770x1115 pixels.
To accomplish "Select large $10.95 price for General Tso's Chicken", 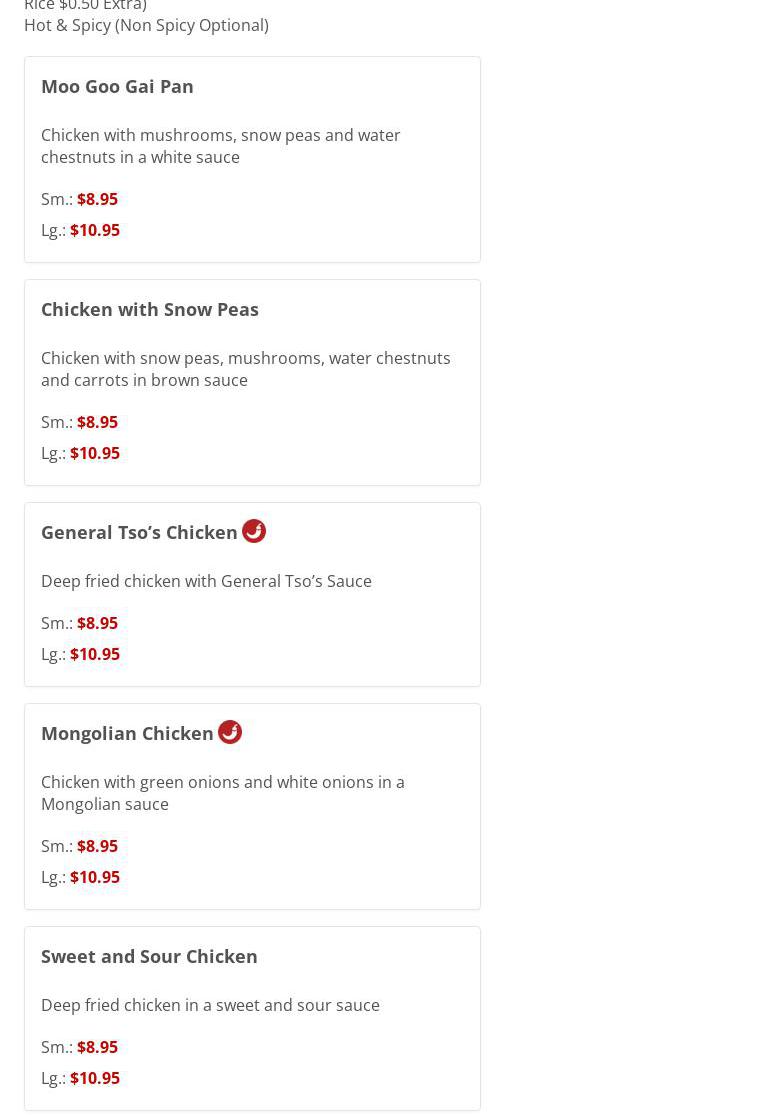I will 95,654.
